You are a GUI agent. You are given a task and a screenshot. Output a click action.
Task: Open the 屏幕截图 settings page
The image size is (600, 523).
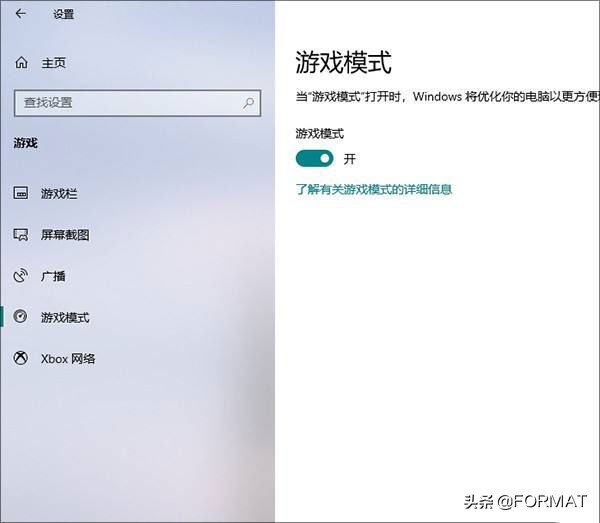pyautogui.click(x=65, y=235)
